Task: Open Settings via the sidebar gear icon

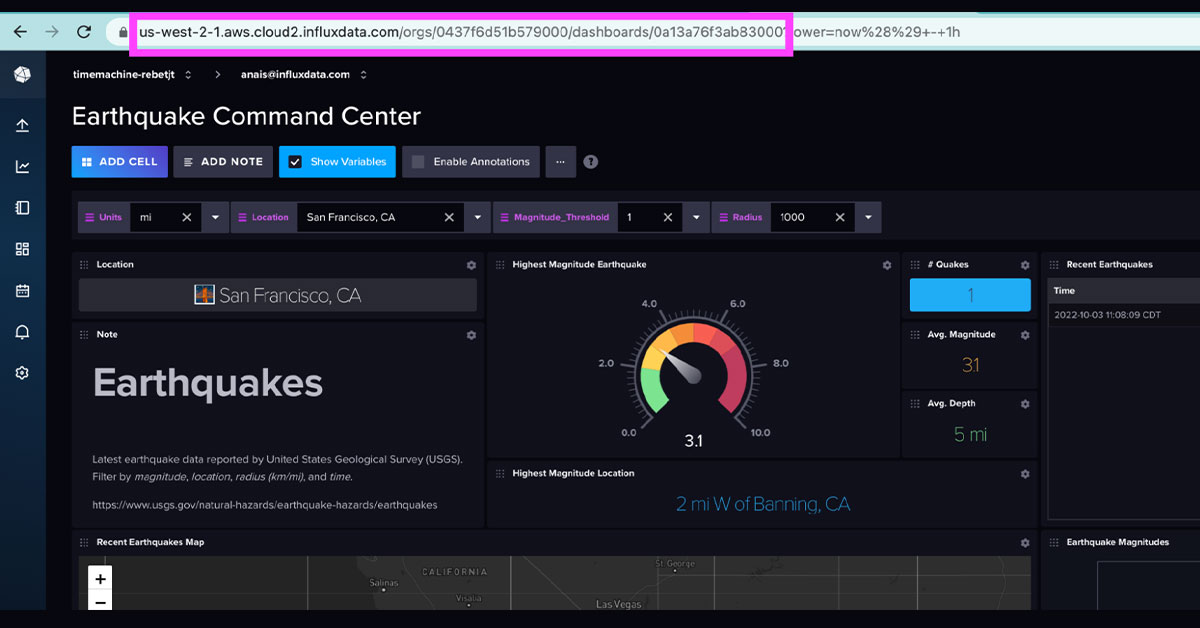Action: [x=22, y=373]
